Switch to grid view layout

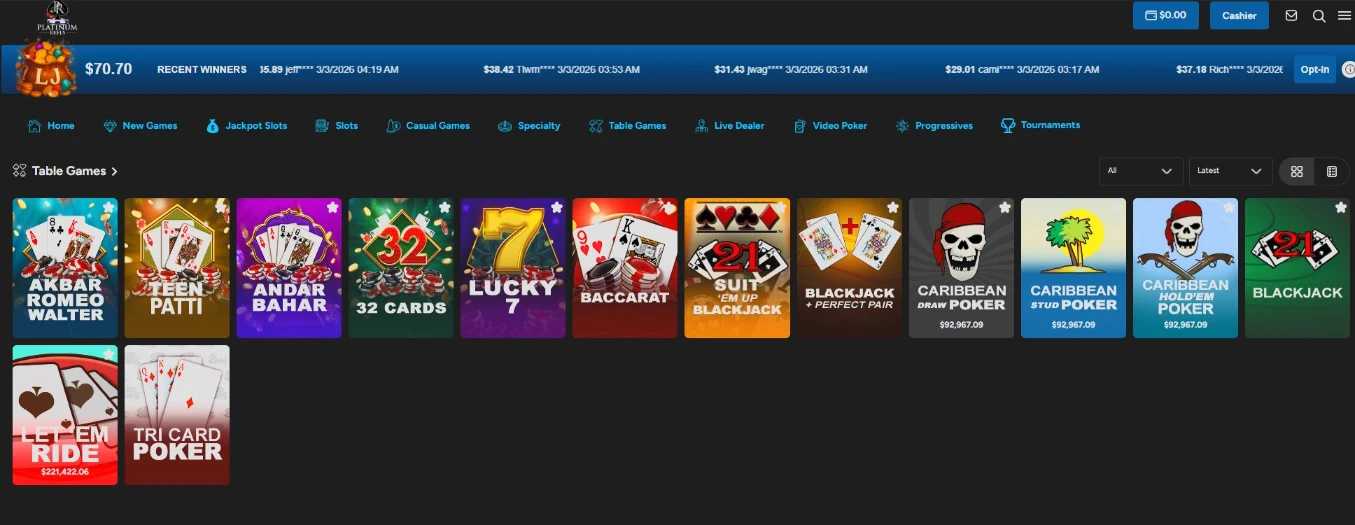click(x=1296, y=171)
